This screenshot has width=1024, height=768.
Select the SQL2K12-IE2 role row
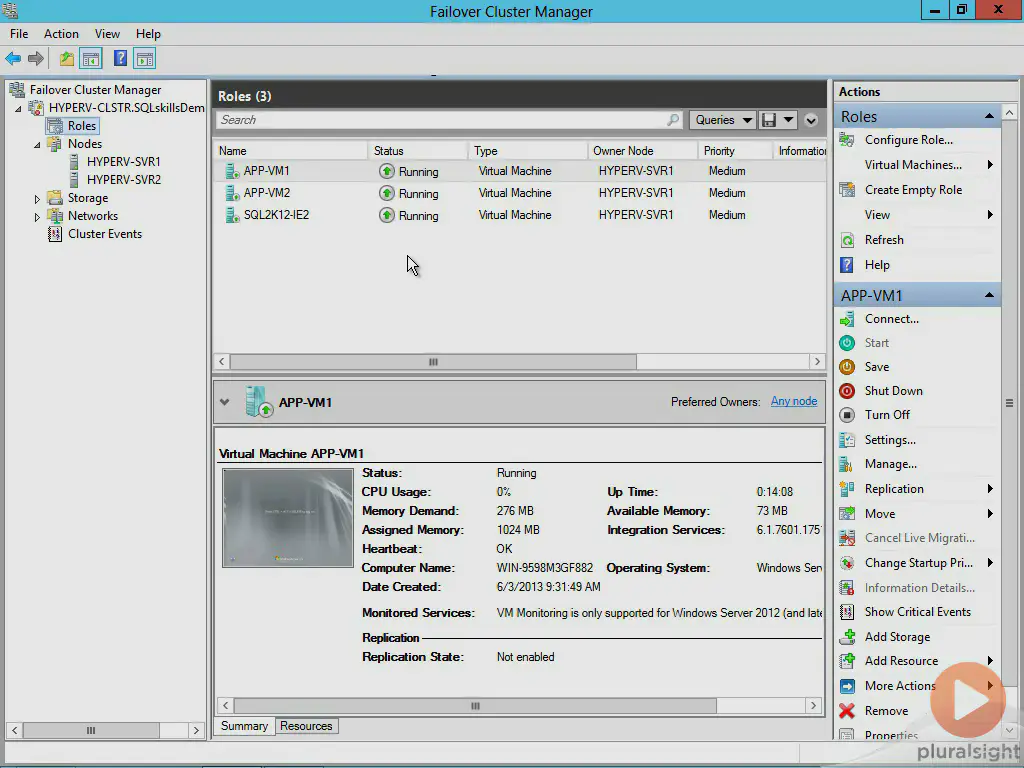coord(276,215)
